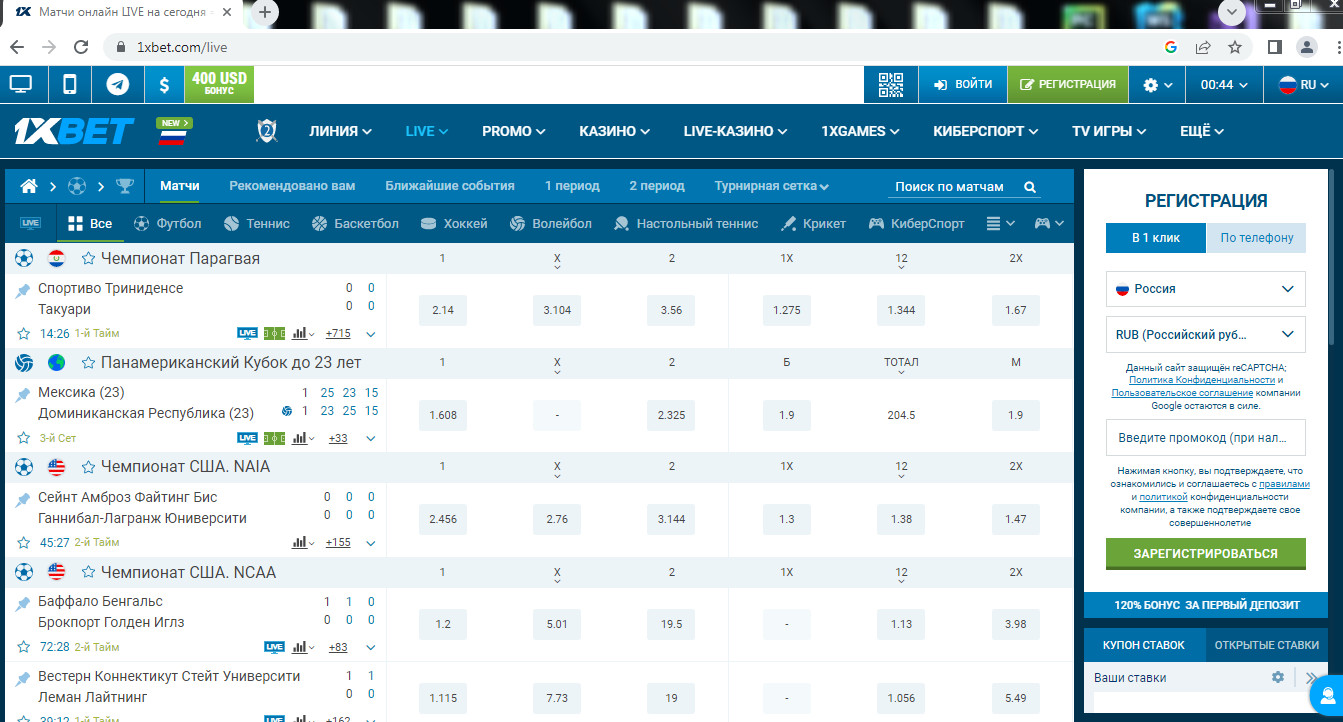Favorite Чемпионат США. NAIA star
The width and height of the screenshot is (1343, 722).
pyautogui.click(x=88, y=467)
